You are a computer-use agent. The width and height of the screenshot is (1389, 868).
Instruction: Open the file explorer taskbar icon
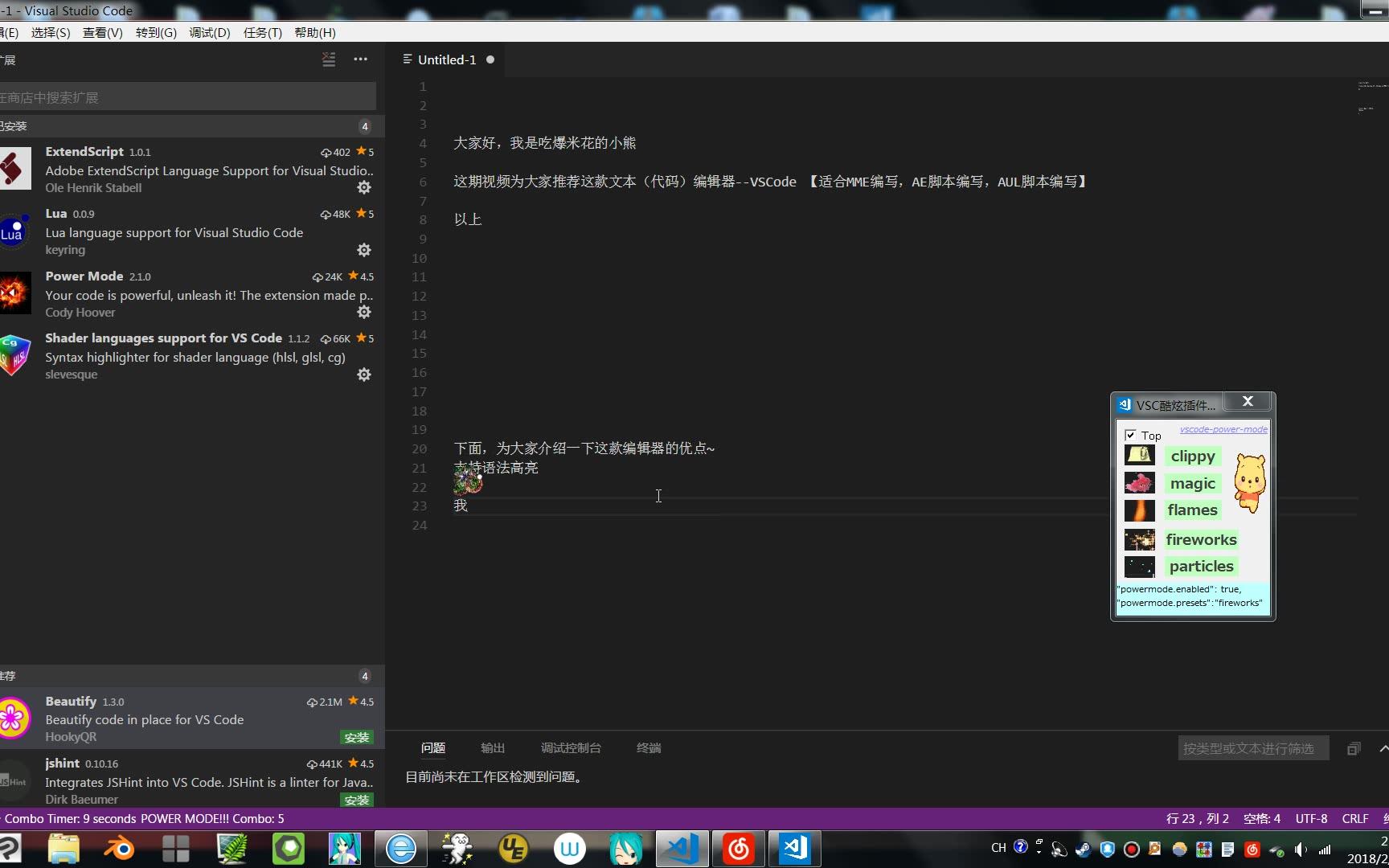(64, 849)
